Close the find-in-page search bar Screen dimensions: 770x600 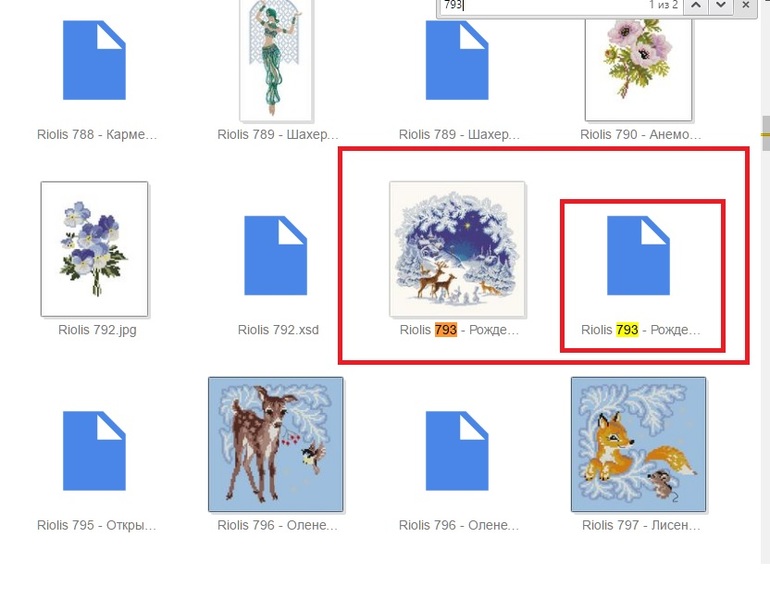tap(745, 6)
